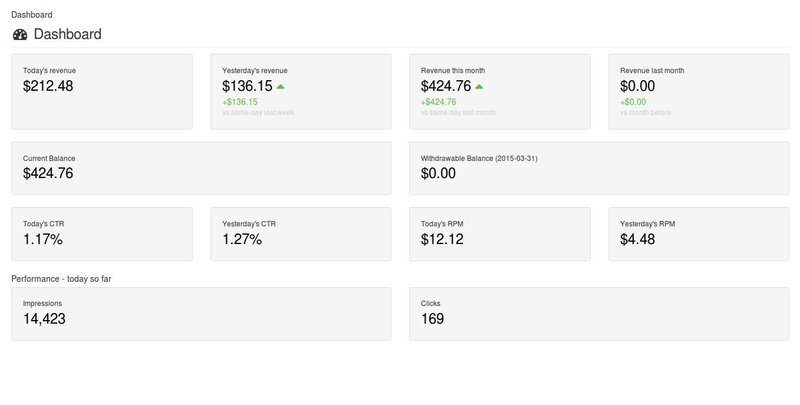This screenshot has width=800, height=405.
Task: Click the dashboard gauge icon
Action: 20,35
